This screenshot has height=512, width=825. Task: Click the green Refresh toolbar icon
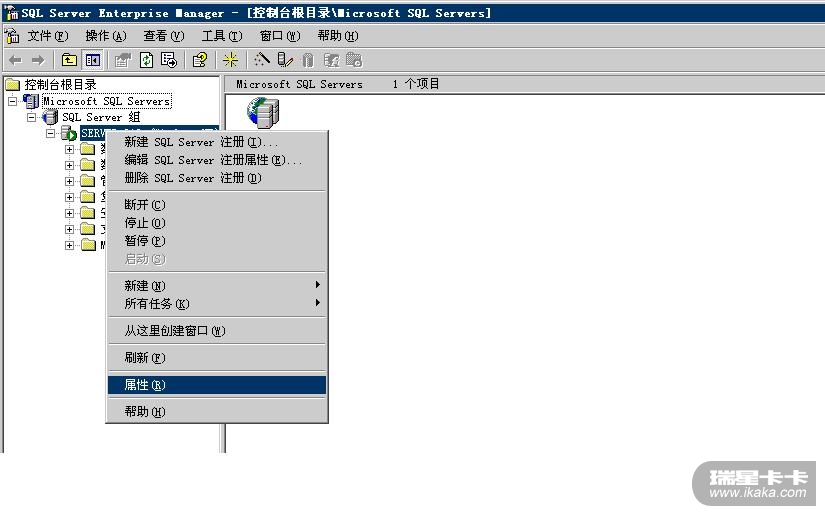click(146, 60)
